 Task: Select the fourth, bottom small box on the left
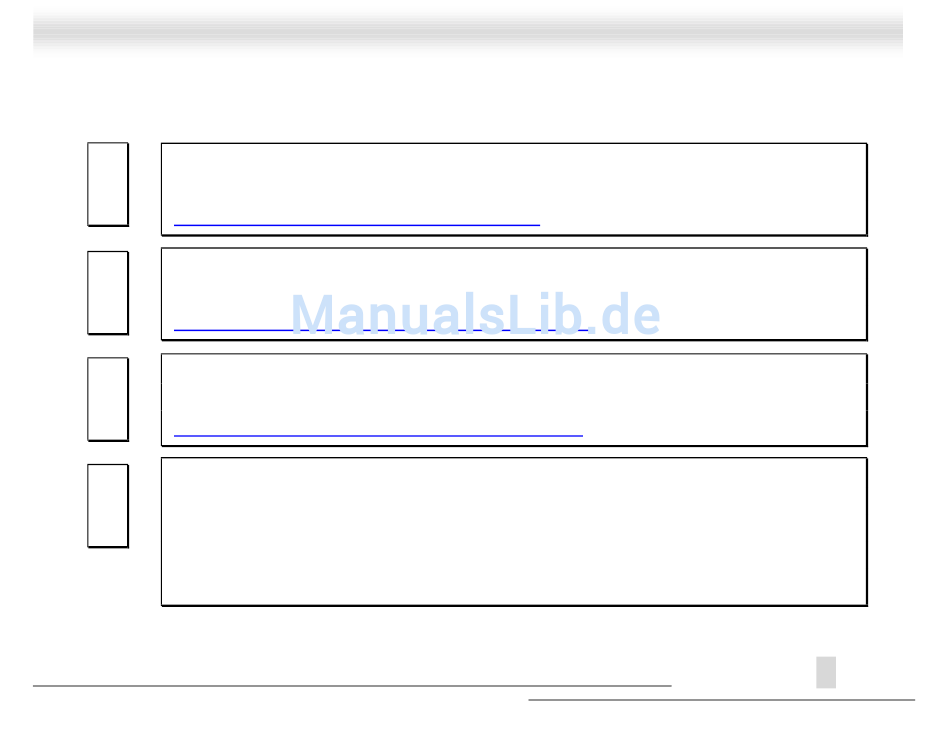tap(107, 505)
